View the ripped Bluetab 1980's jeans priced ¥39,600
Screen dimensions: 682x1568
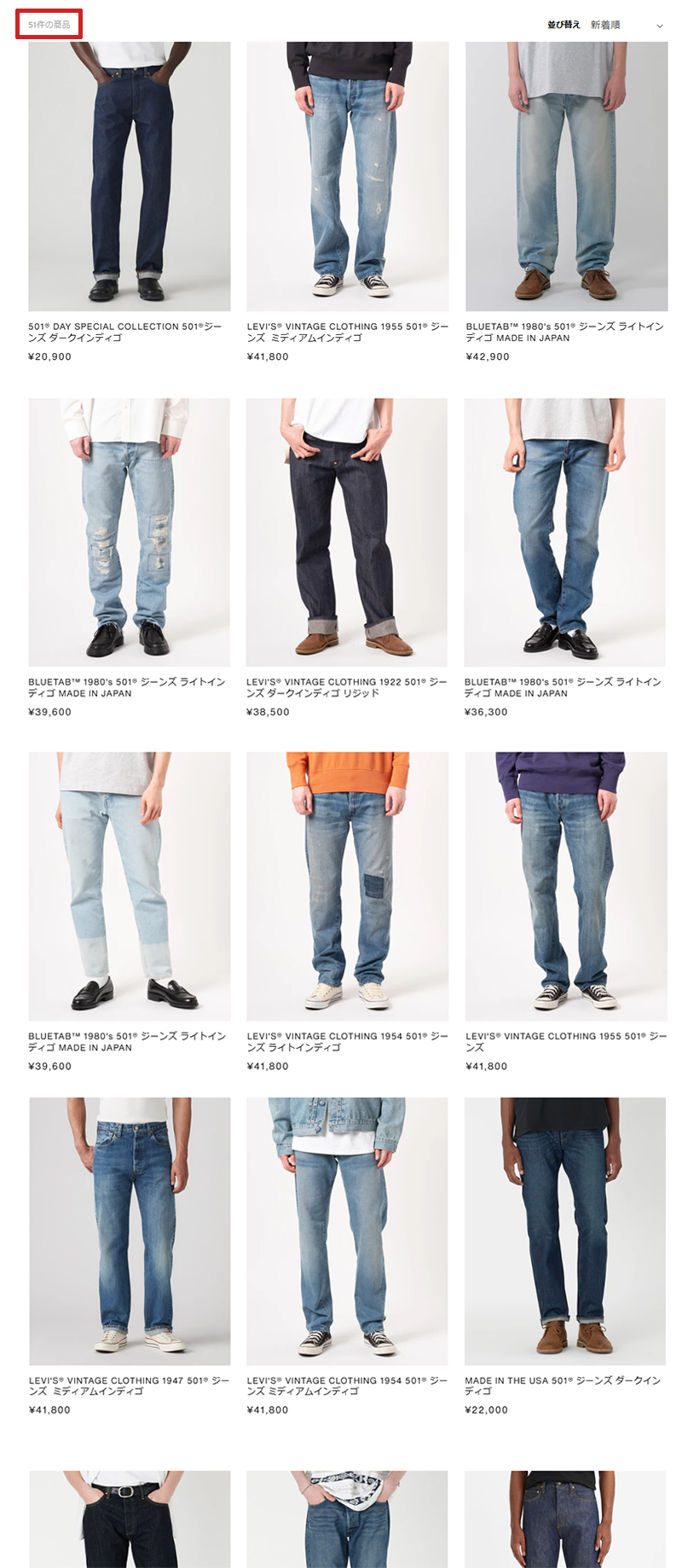(x=129, y=532)
